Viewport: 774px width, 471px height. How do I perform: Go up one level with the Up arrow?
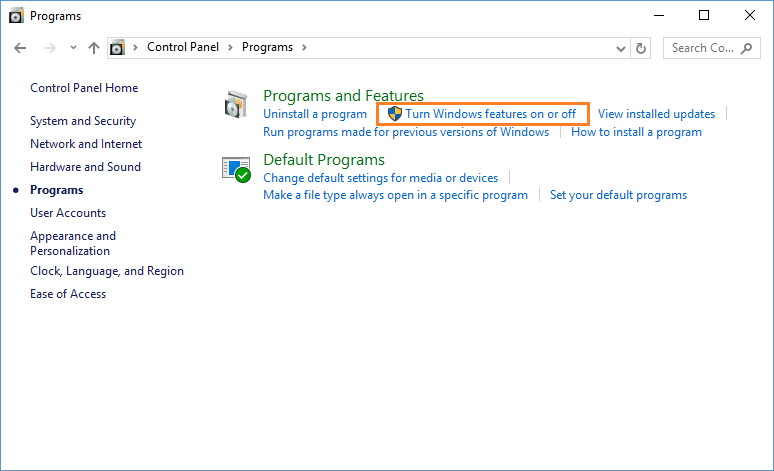(94, 48)
